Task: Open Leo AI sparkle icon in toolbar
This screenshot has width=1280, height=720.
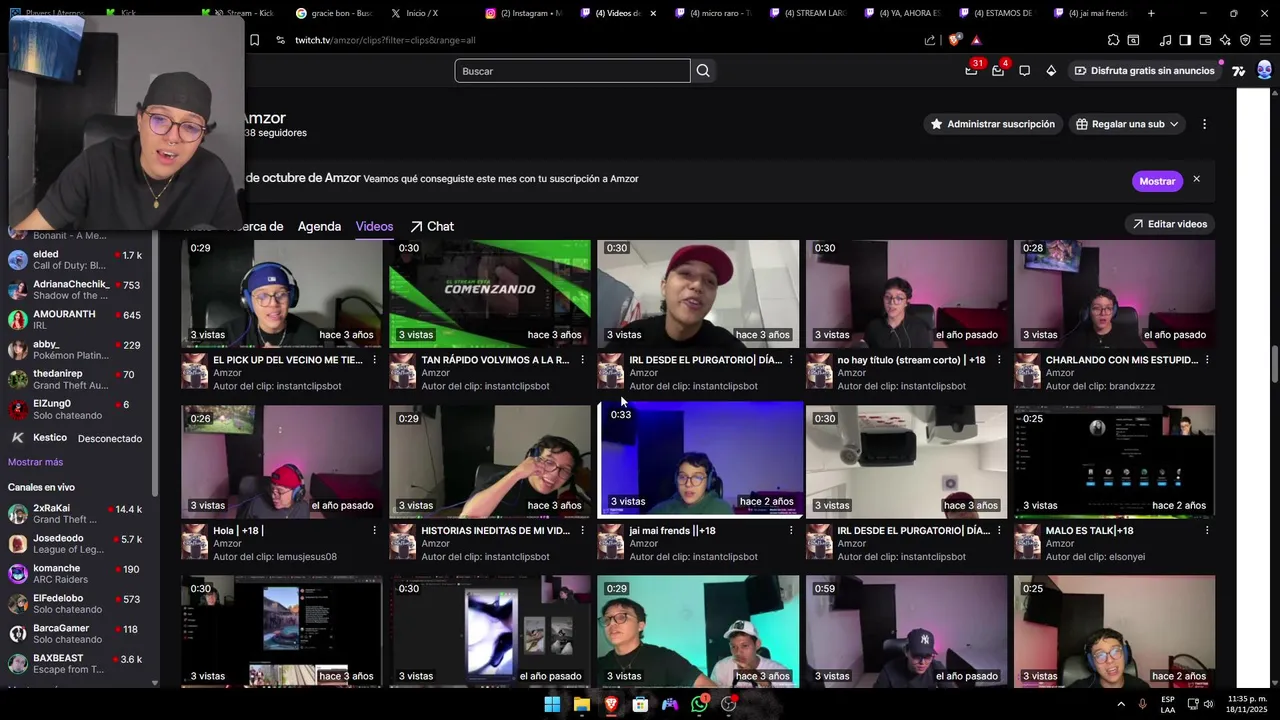Action: [1225, 40]
